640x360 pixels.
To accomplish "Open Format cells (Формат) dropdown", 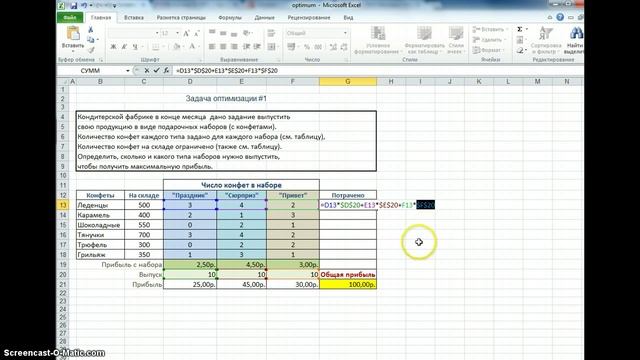I will [x=487, y=50].
